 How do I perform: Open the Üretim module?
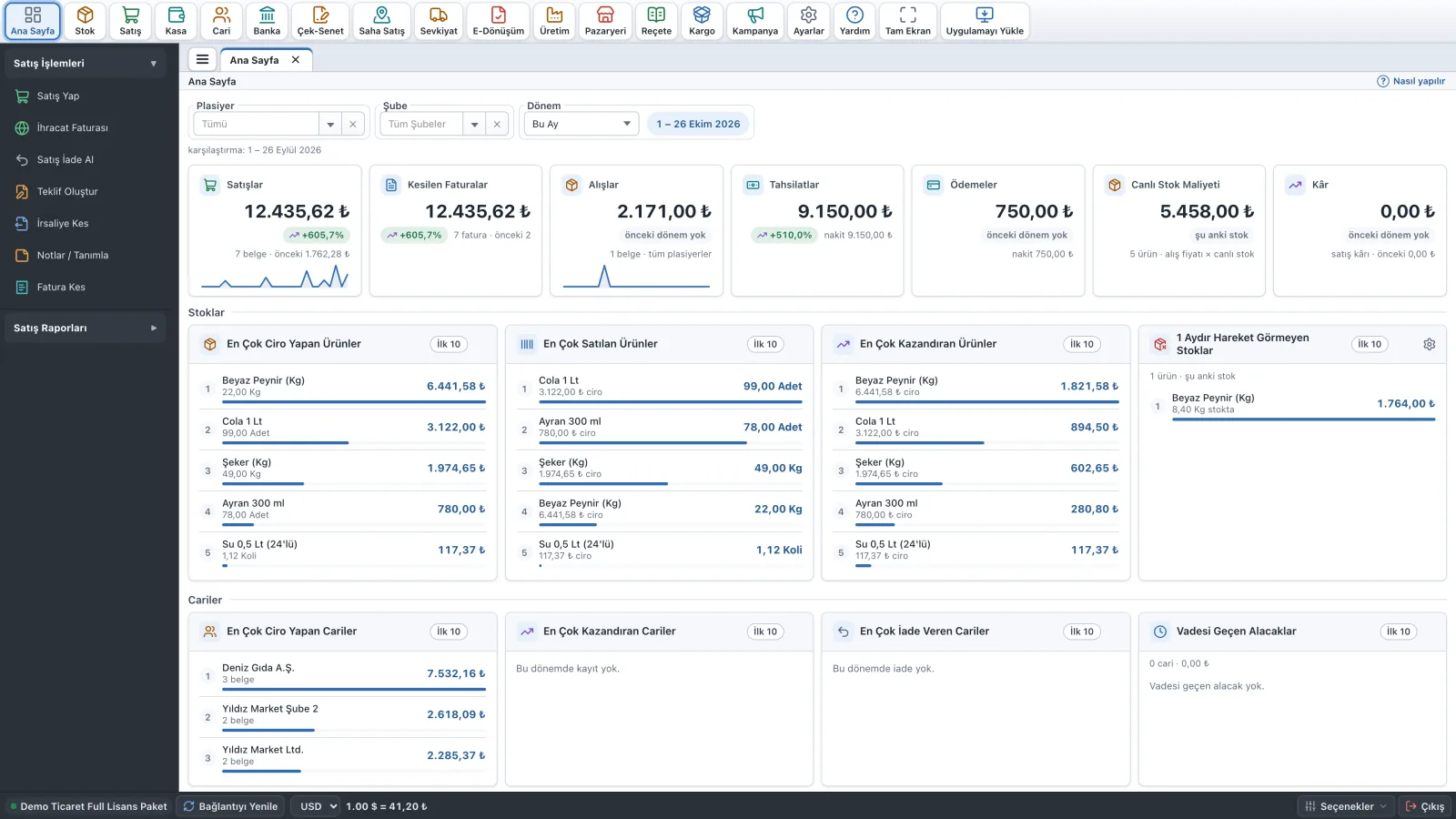pyautogui.click(x=554, y=21)
